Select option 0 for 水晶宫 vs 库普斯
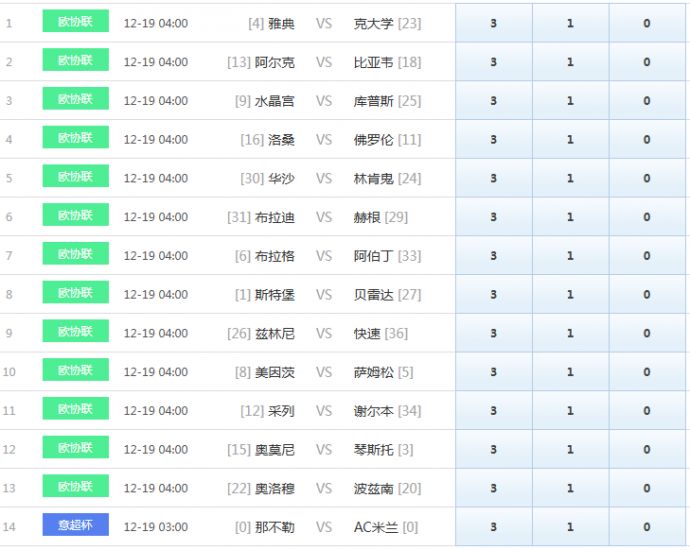Viewport: 690px width, 550px height. [647, 101]
